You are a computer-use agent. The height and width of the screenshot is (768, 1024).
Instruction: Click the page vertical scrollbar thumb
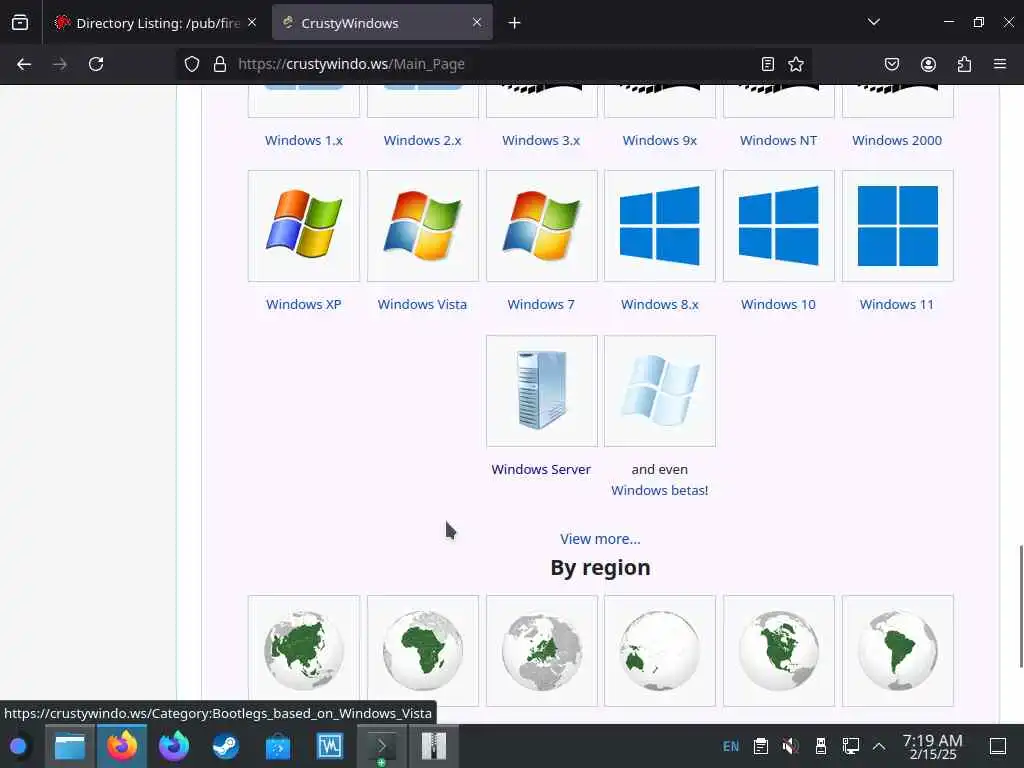(x=1021, y=606)
